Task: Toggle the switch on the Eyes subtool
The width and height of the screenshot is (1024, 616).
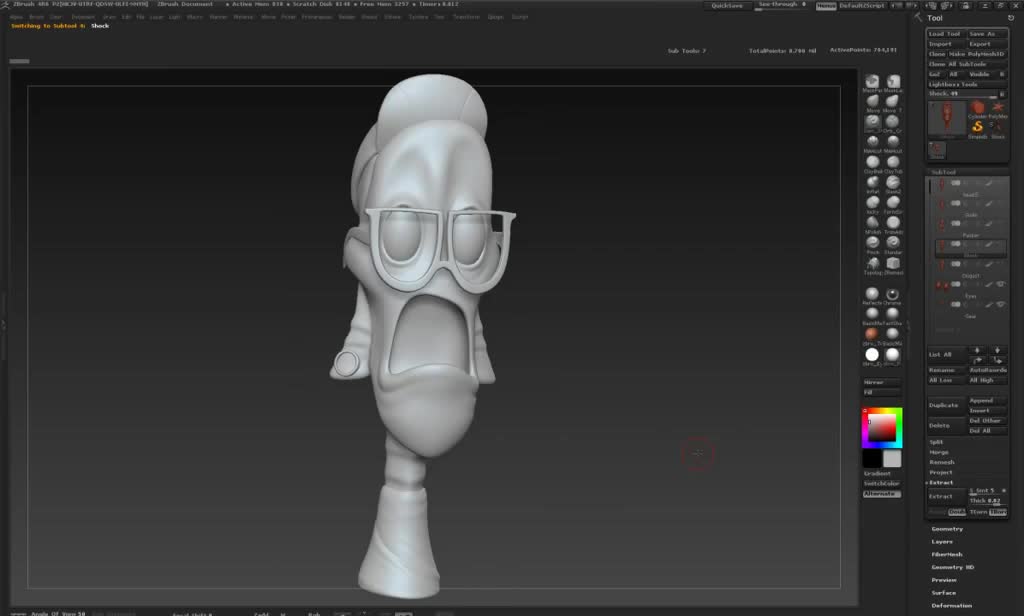Action: point(956,284)
